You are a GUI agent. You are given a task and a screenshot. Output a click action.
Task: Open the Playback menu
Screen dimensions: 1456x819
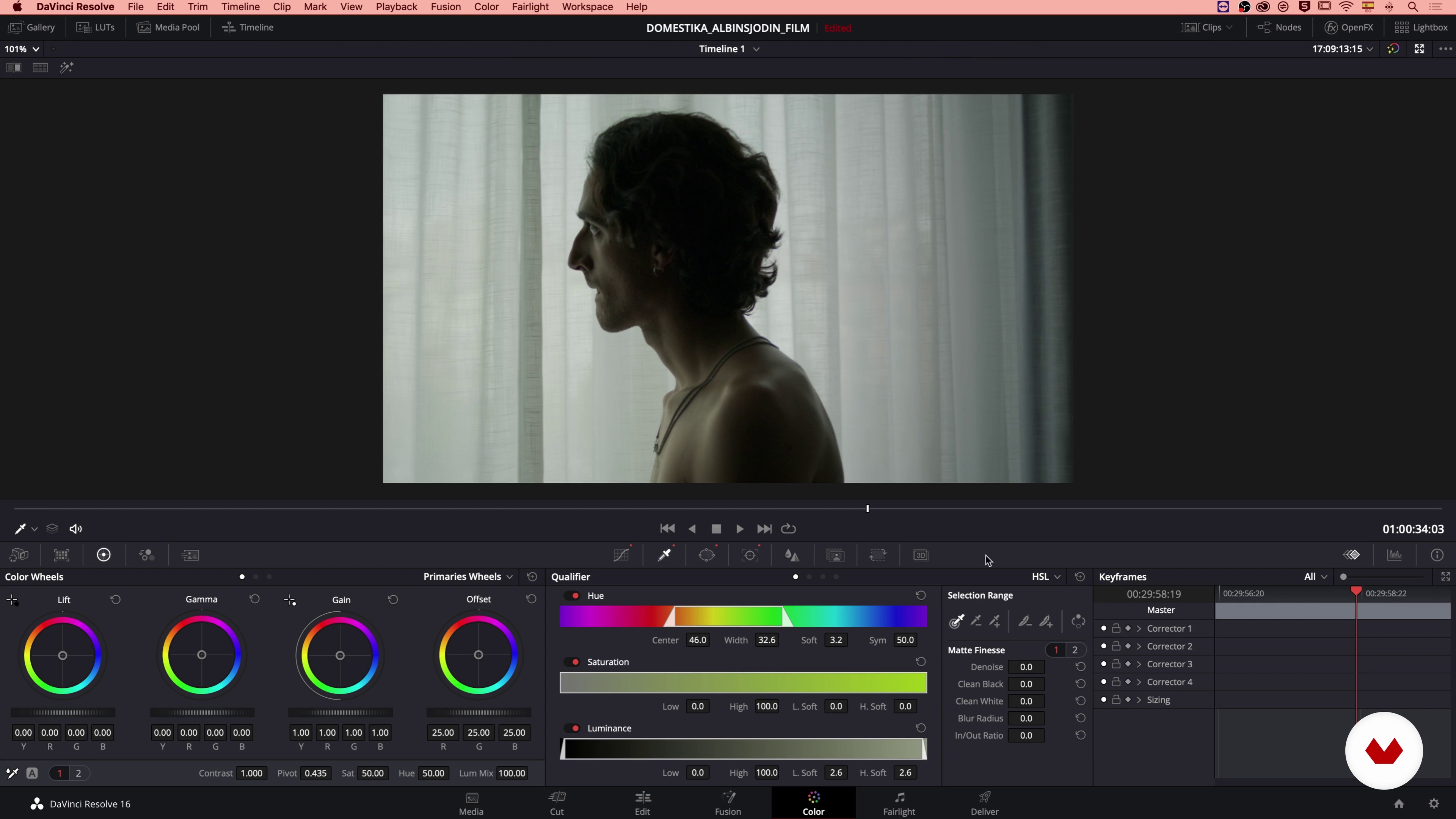396,7
